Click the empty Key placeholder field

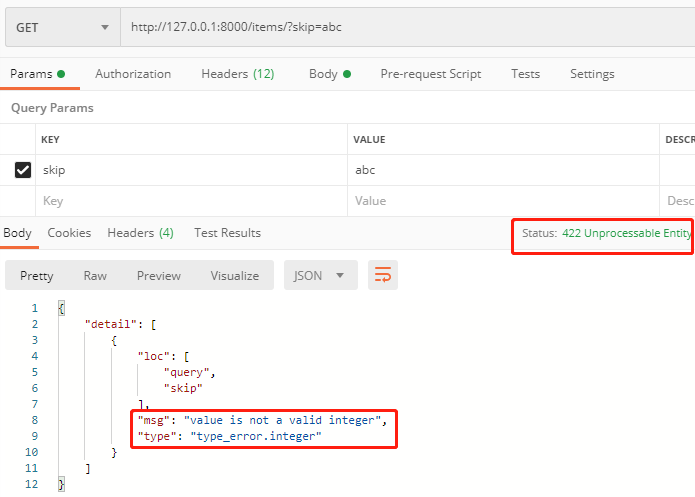click(x=190, y=201)
